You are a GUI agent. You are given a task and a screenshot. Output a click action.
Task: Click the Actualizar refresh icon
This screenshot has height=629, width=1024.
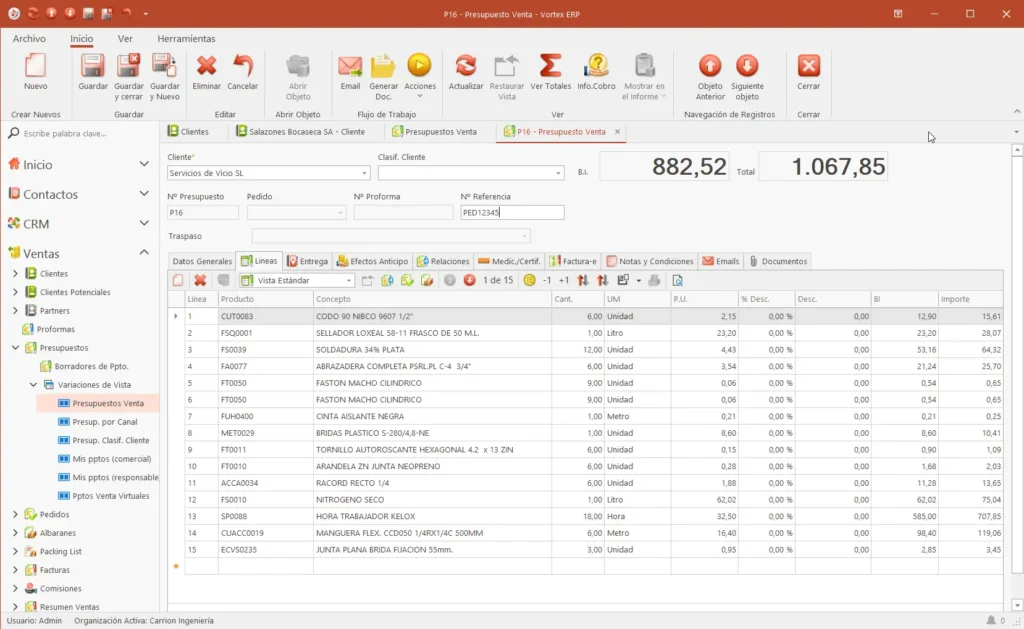(466, 66)
